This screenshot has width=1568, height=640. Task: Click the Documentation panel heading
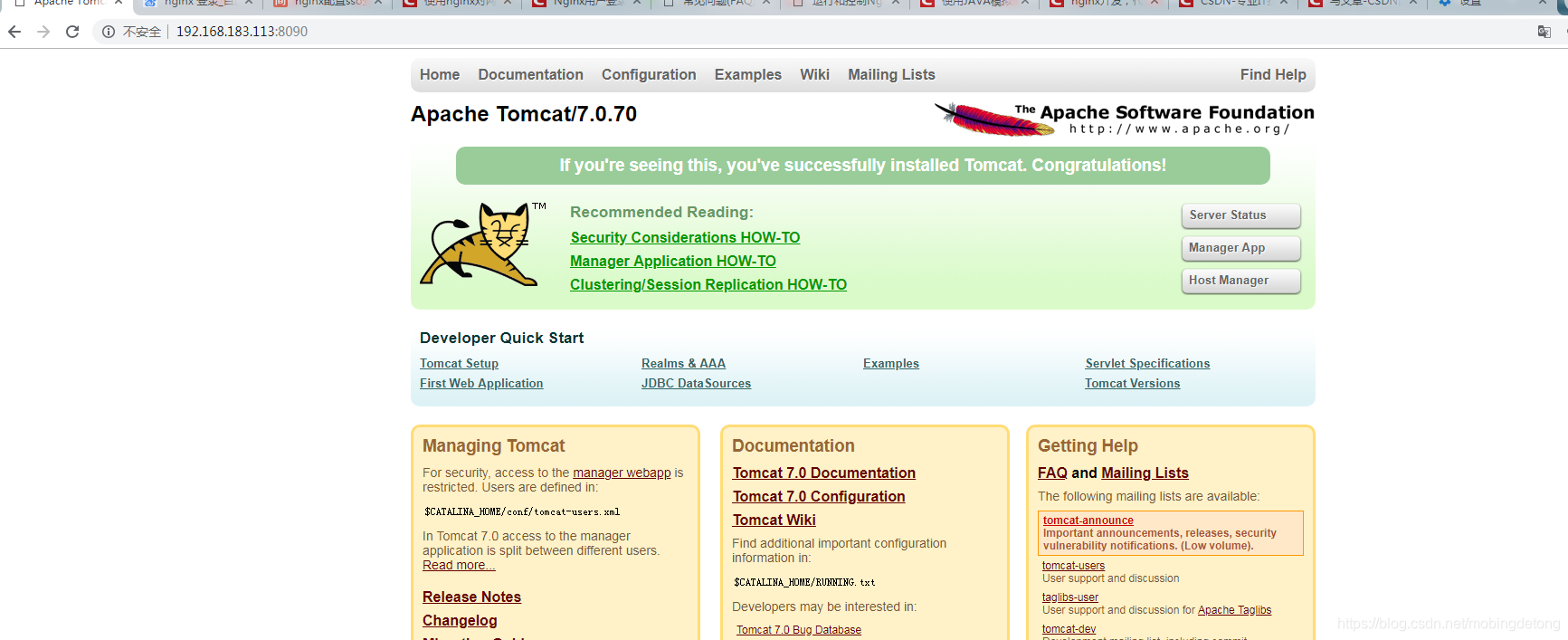[793, 445]
